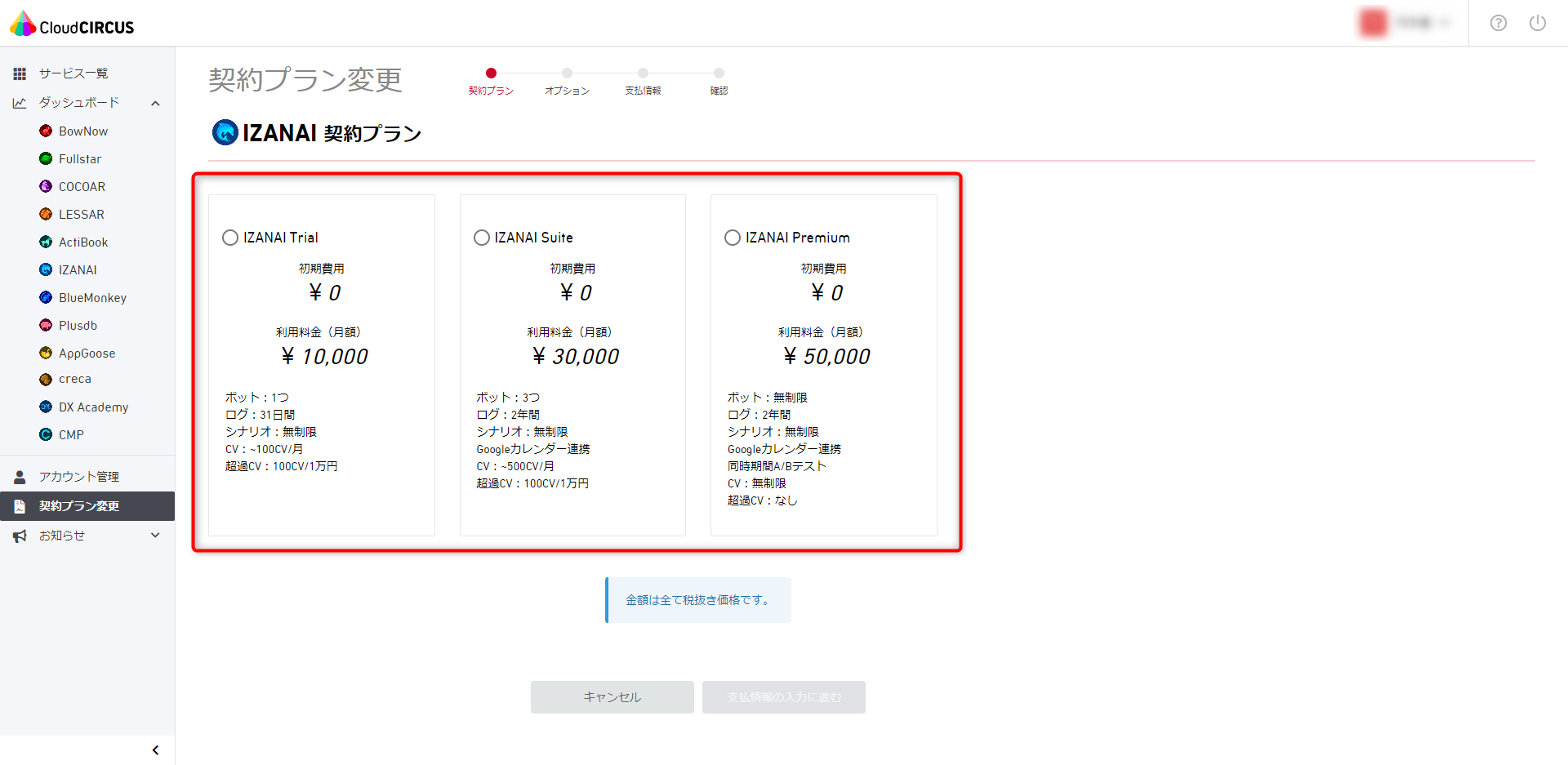Open the help question mark icon
The height and width of the screenshot is (765, 1568).
1499,23
